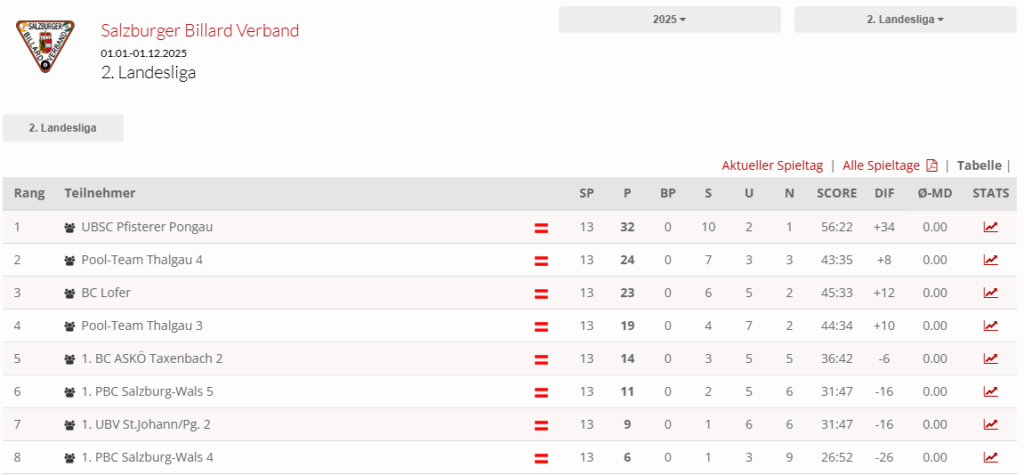Image resolution: width=1024 pixels, height=475 pixels.
Task: Open the Aktueller Spieltag link
Action: point(772,166)
